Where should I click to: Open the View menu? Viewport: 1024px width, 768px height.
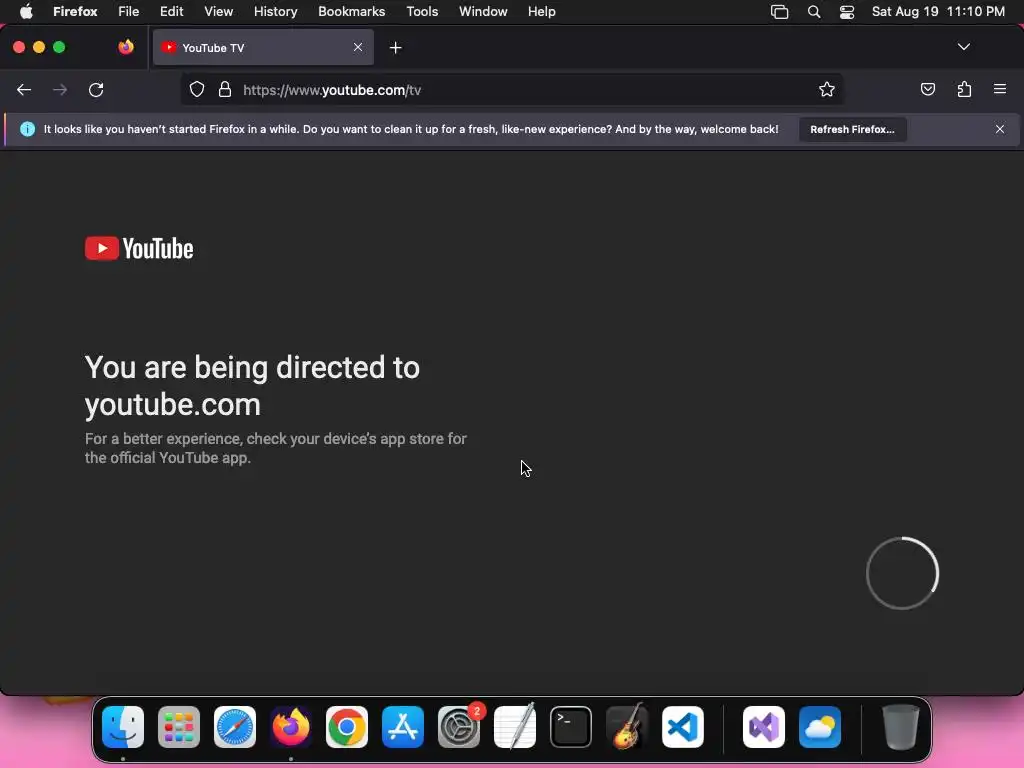tap(218, 12)
